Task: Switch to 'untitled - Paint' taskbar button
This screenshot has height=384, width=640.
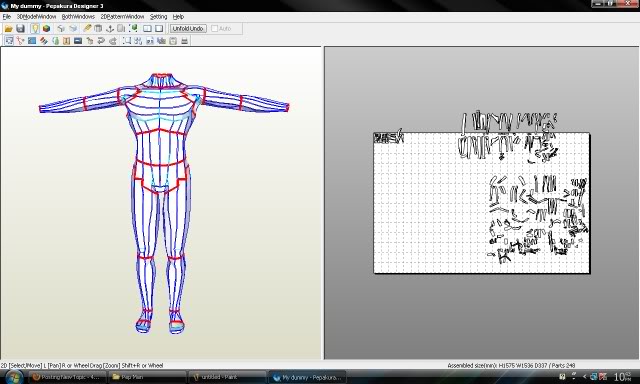Action: coord(228,377)
